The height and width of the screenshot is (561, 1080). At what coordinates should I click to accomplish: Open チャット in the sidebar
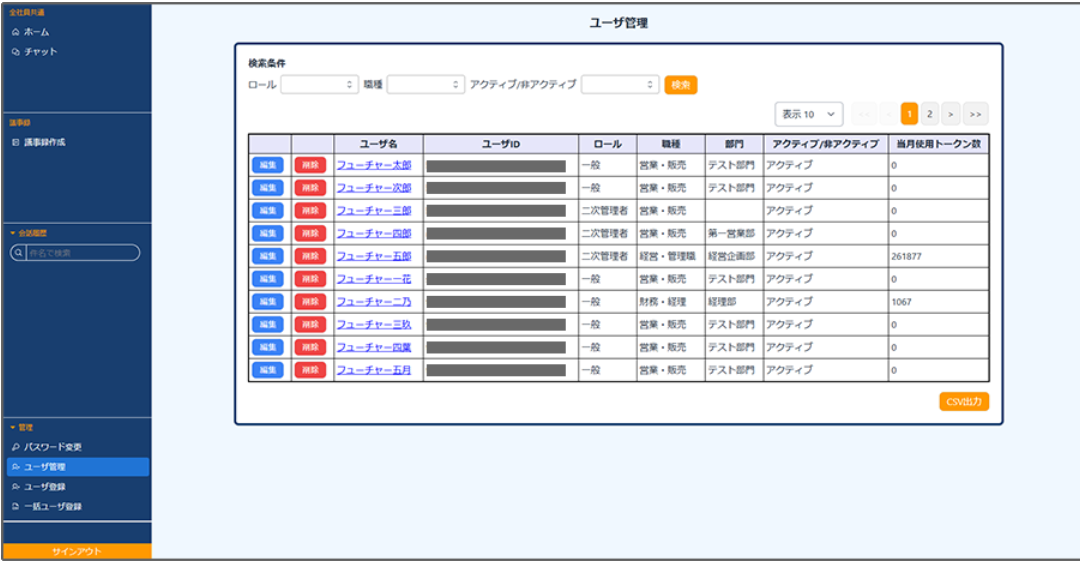(x=40, y=52)
